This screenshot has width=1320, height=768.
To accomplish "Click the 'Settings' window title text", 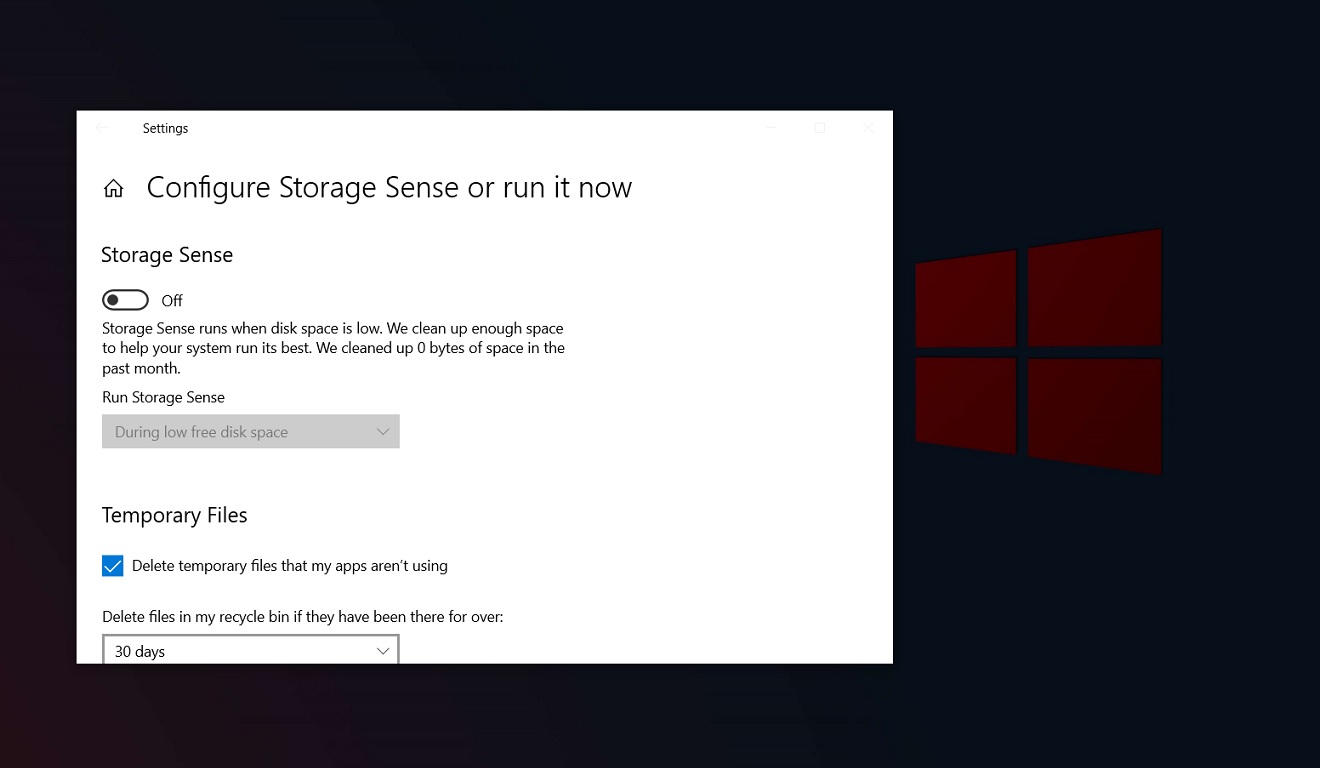I will click(x=166, y=128).
